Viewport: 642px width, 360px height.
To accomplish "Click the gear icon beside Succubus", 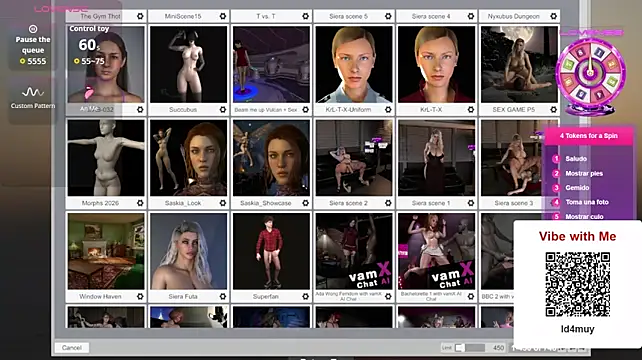I will [223, 110].
